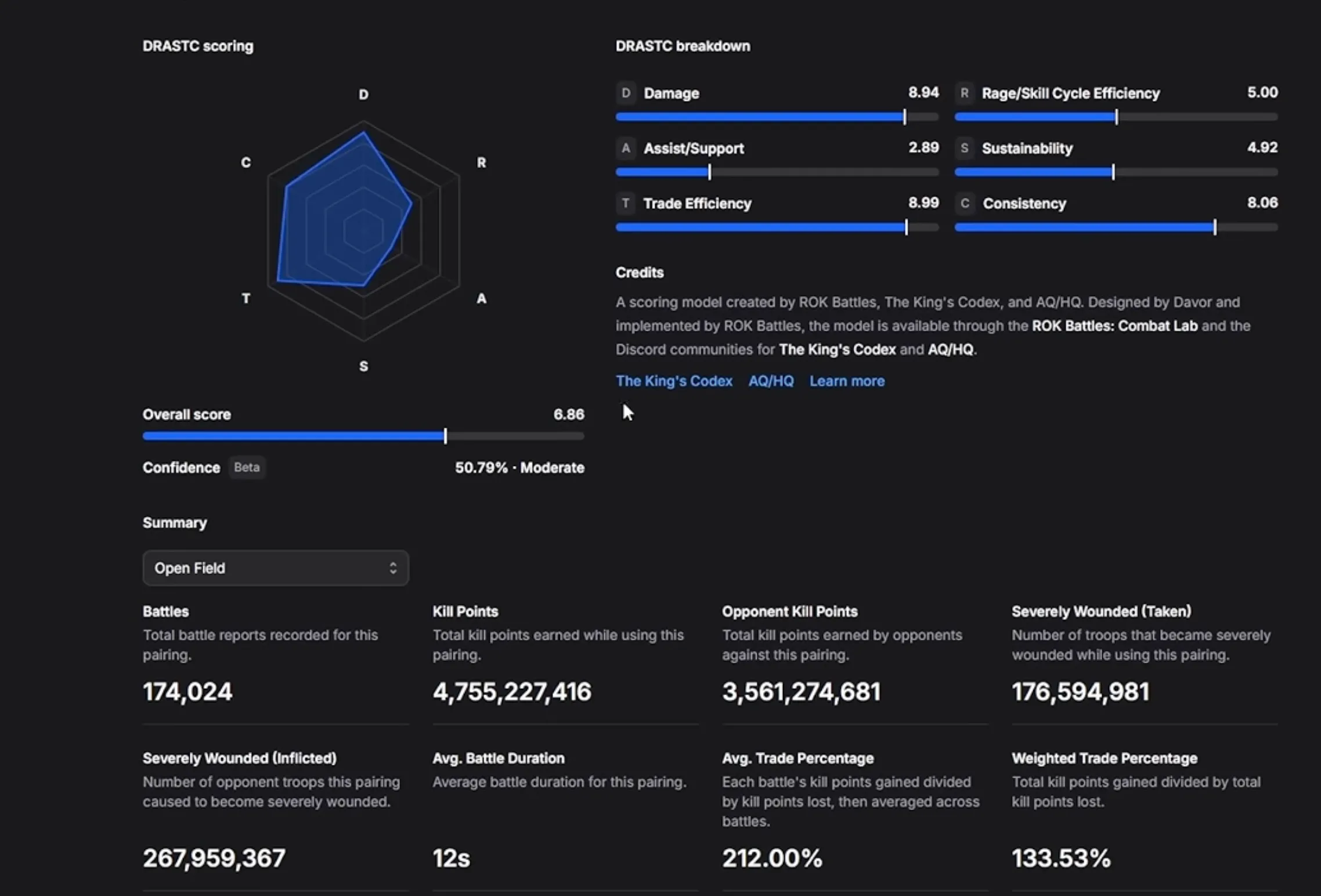This screenshot has width=1321, height=896.
Task: Click the Damage score bar
Action: 777,117
